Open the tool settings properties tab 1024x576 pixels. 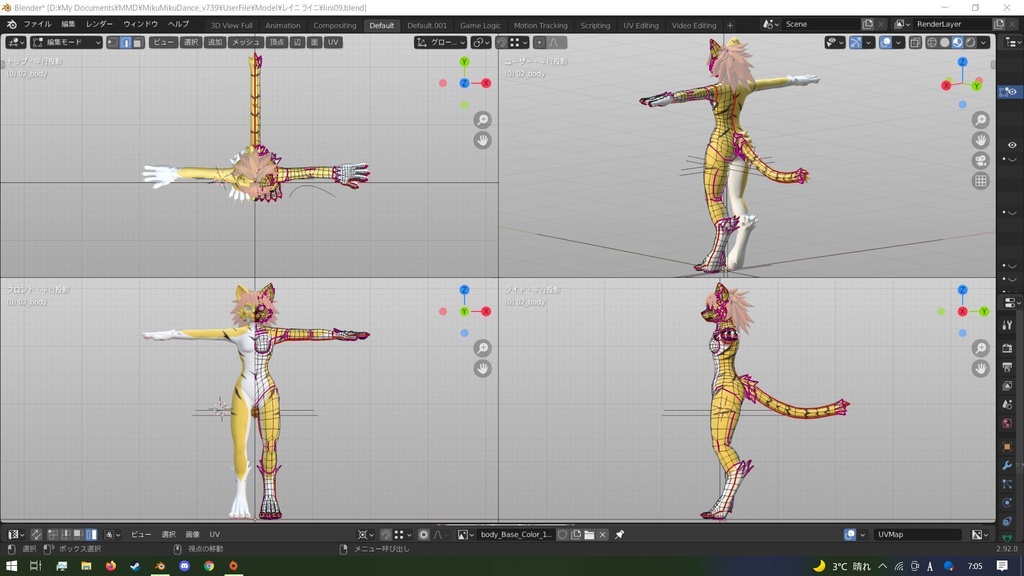[1007, 325]
